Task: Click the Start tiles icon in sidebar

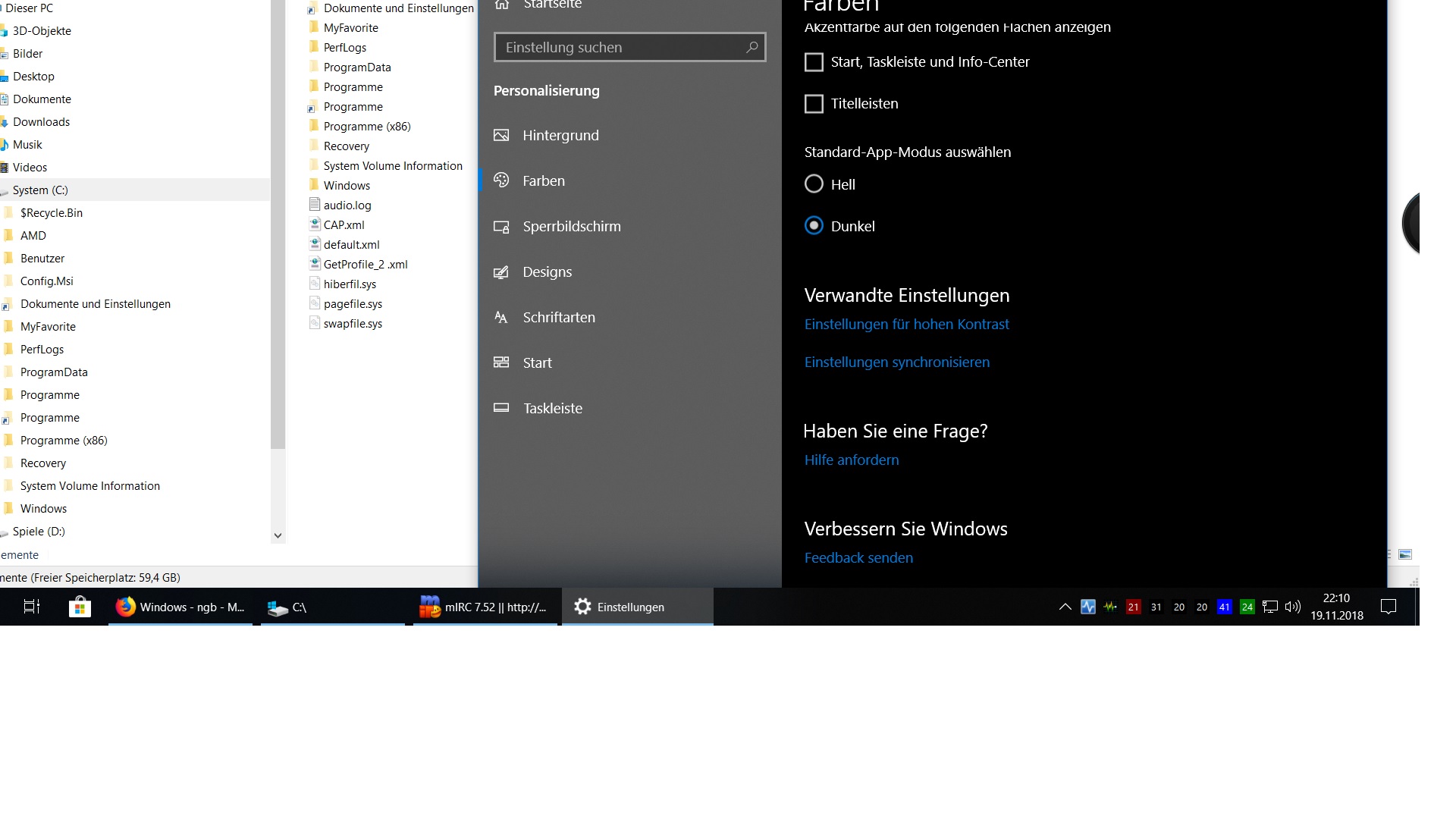Action: point(501,362)
